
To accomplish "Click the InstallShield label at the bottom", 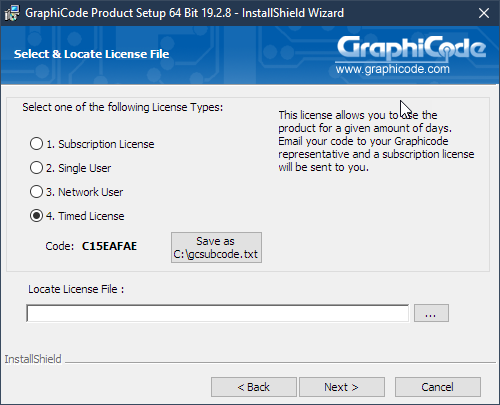I will 33,359.
